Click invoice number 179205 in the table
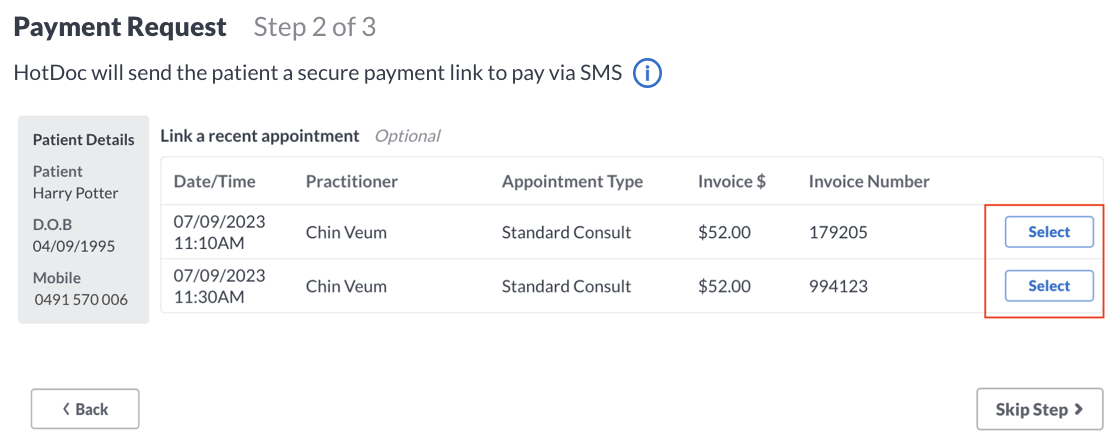1115x434 pixels. point(838,232)
